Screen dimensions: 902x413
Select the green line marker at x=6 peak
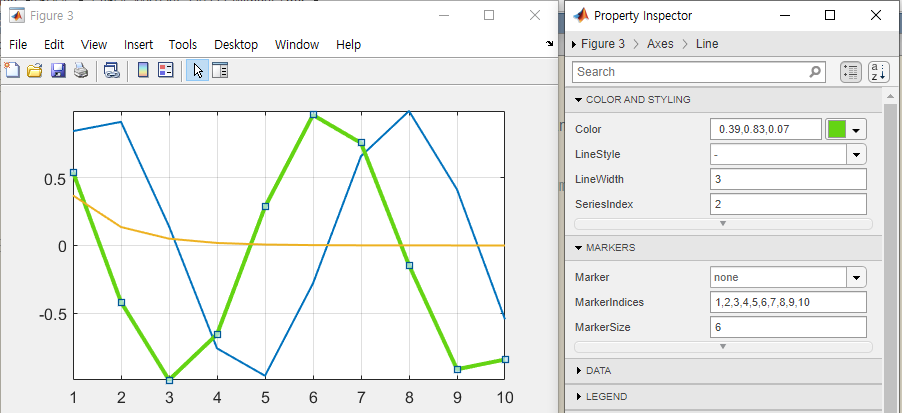tap(314, 114)
